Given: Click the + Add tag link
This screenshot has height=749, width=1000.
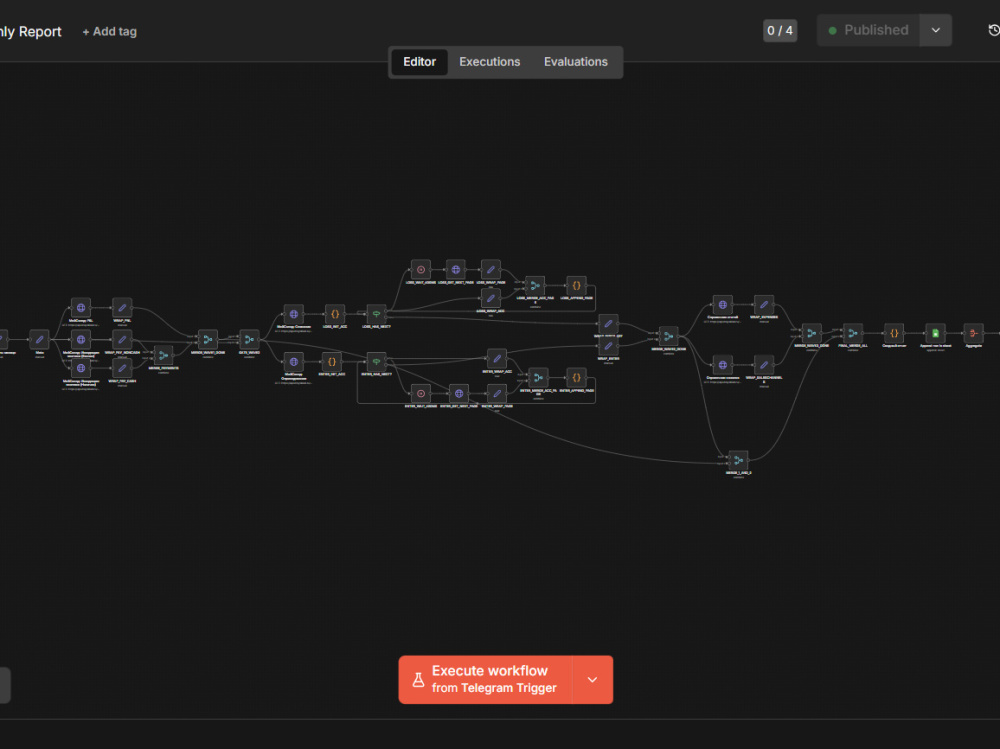Looking at the screenshot, I should click(109, 31).
